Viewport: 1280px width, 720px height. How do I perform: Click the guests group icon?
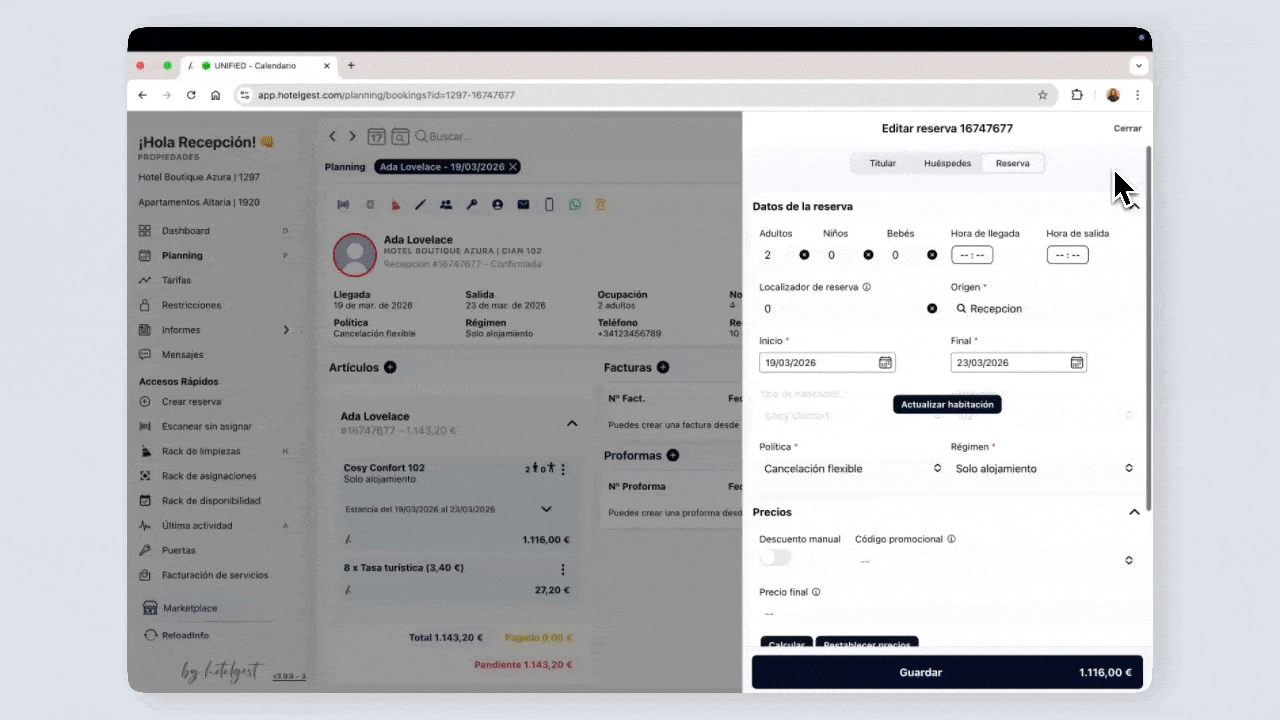click(446, 204)
